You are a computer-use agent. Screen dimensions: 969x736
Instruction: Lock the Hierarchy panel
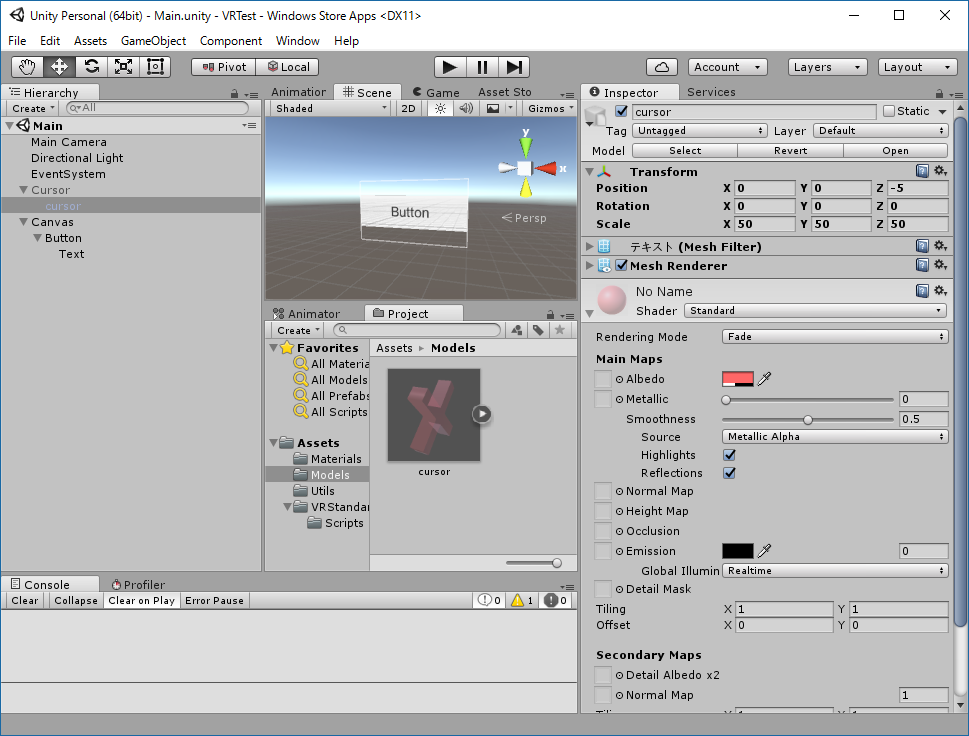234,94
